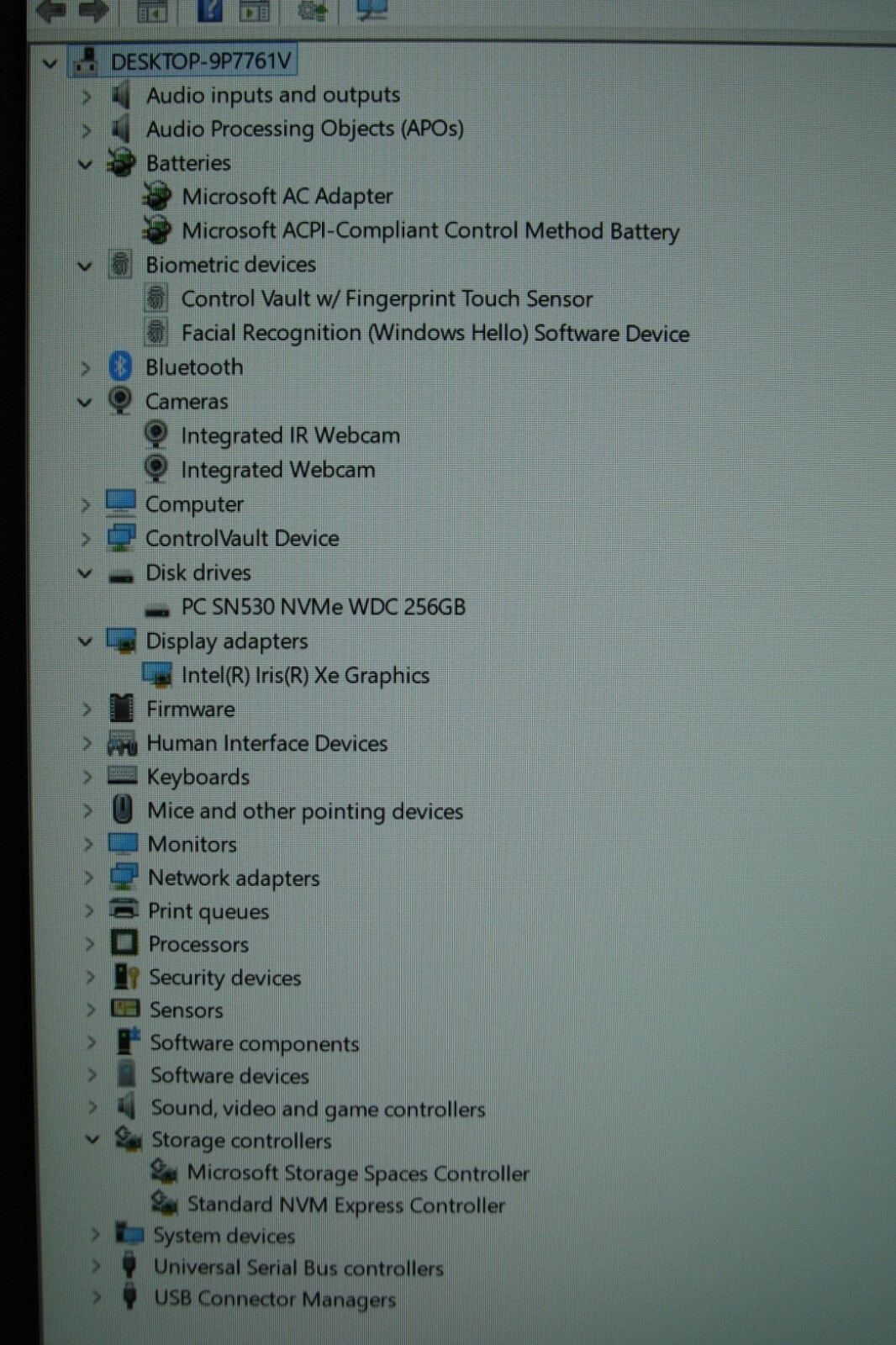Click the Display adapters category icon
Viewport: 896px width, 1345px height.
coord(121,641)
